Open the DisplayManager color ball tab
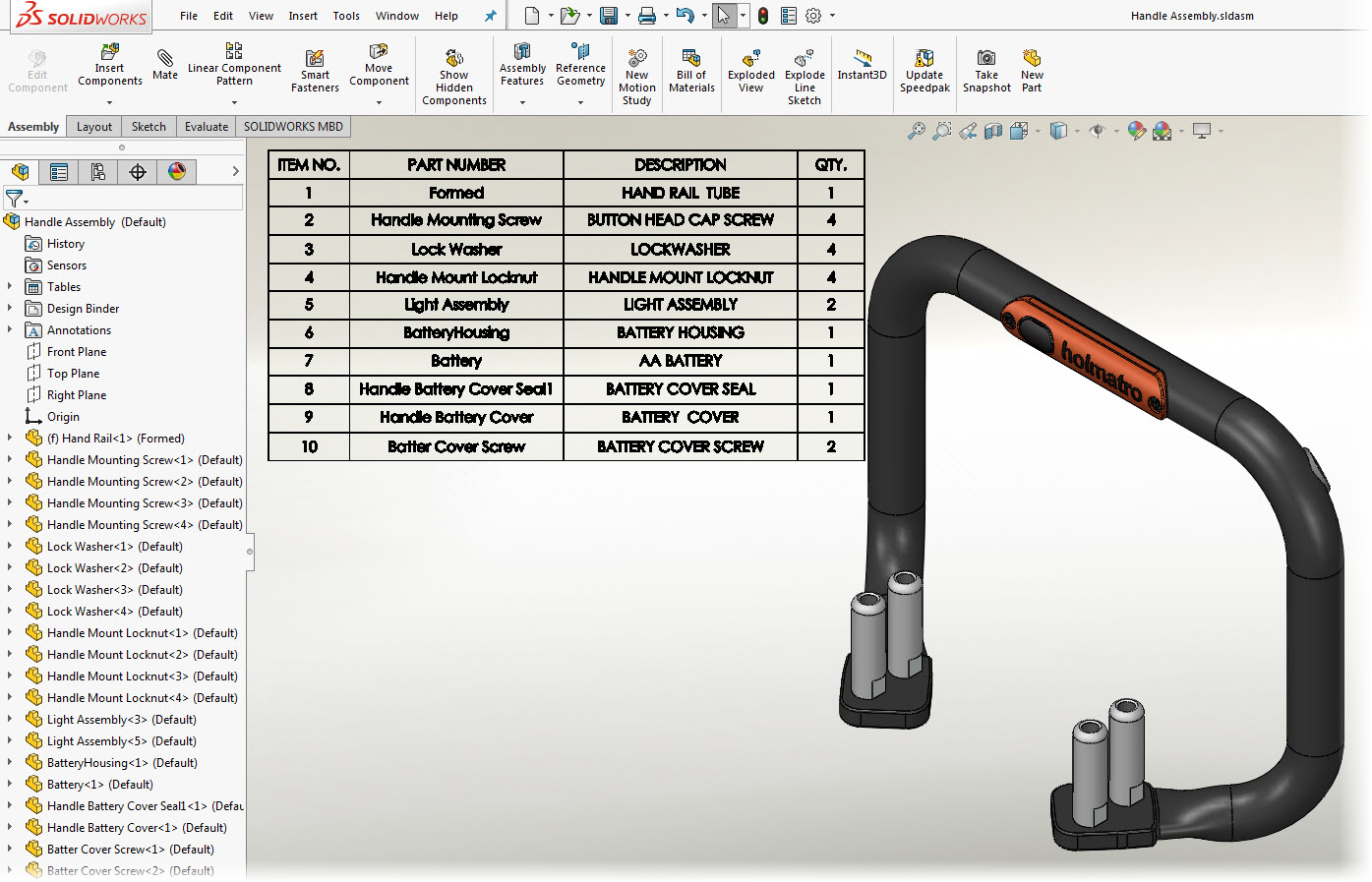The height and width of the screenshot is (882, 1372). [x=177, y=172]
